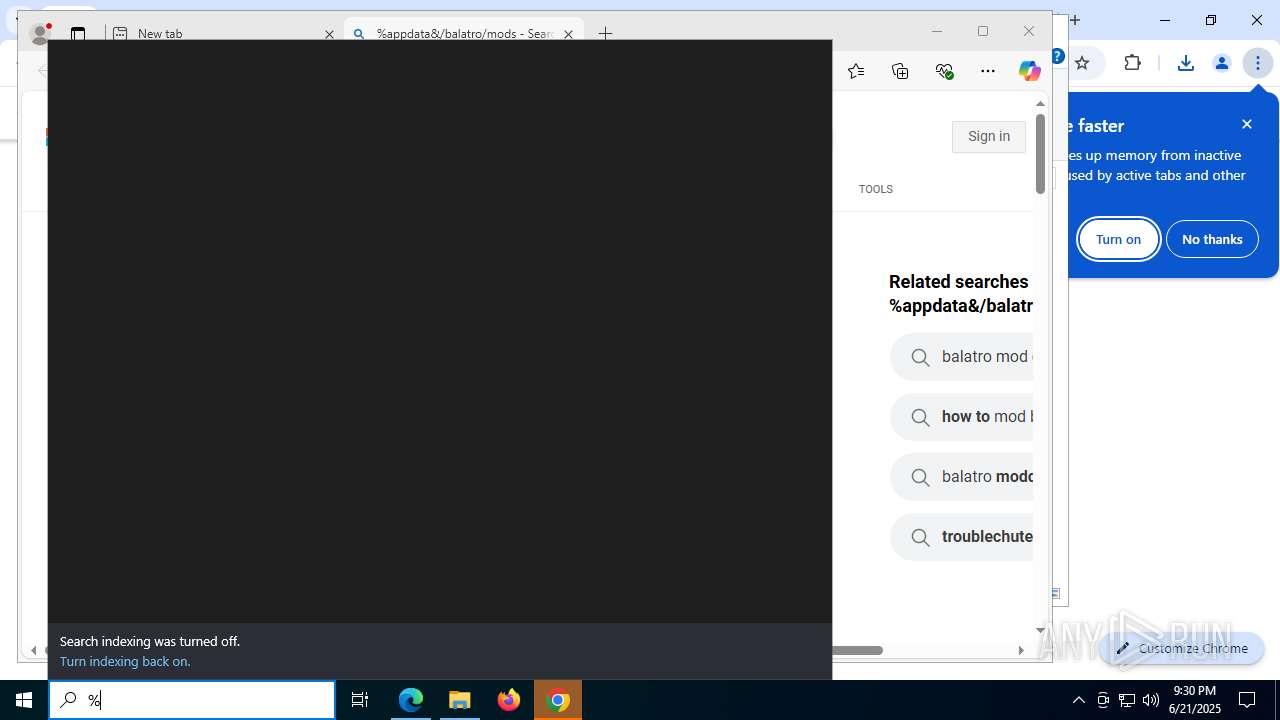Open Edge tab actions menu icon
This screenshot has height=720, width=1280.
pos(78,33)
